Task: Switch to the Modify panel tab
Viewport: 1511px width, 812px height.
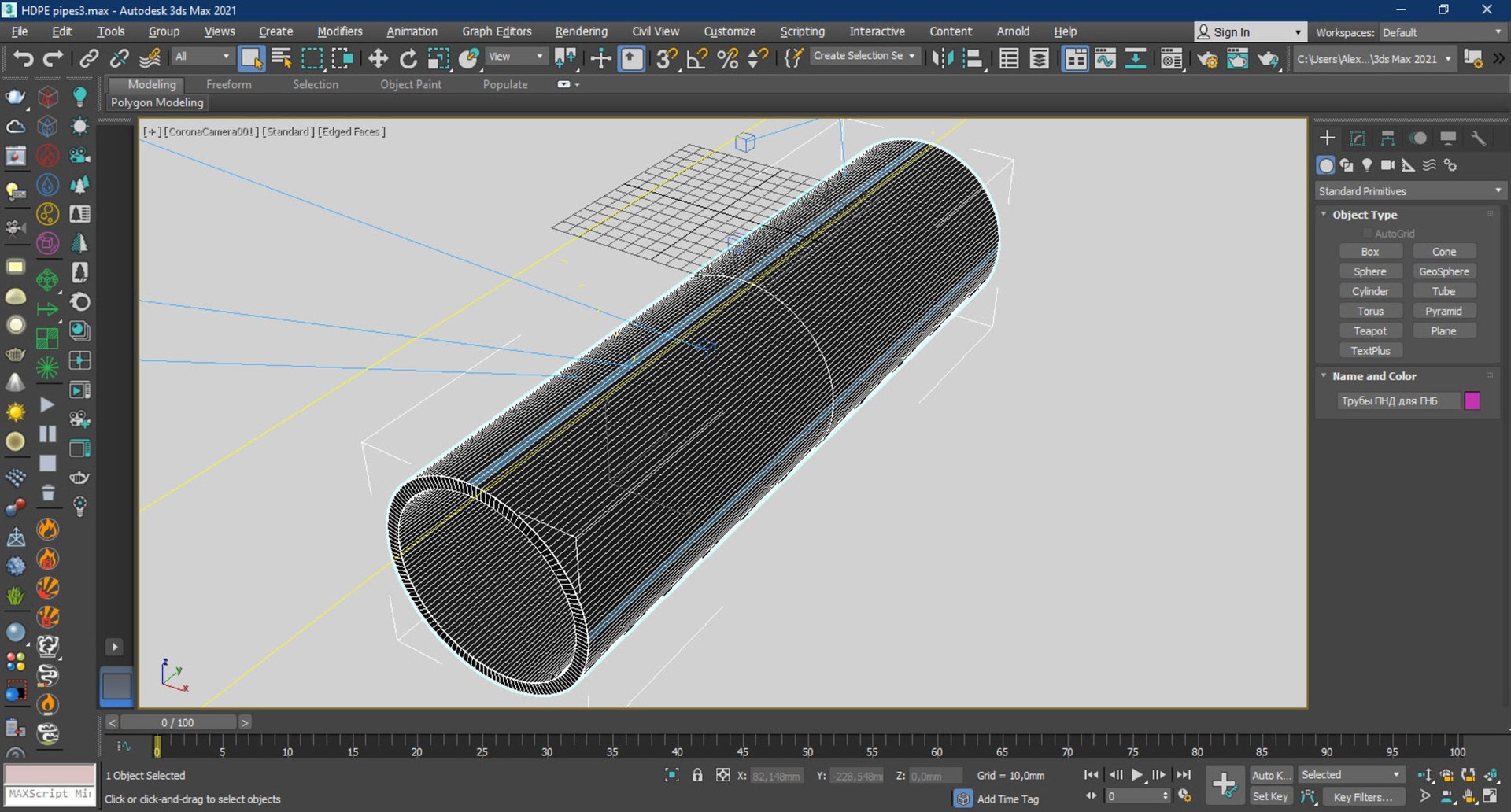Action: (1358, 138)
